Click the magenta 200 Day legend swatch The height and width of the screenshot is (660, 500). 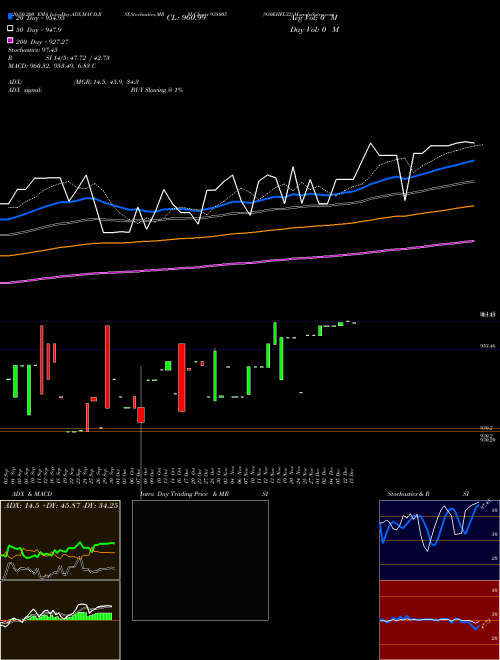[x=11, y=40]
